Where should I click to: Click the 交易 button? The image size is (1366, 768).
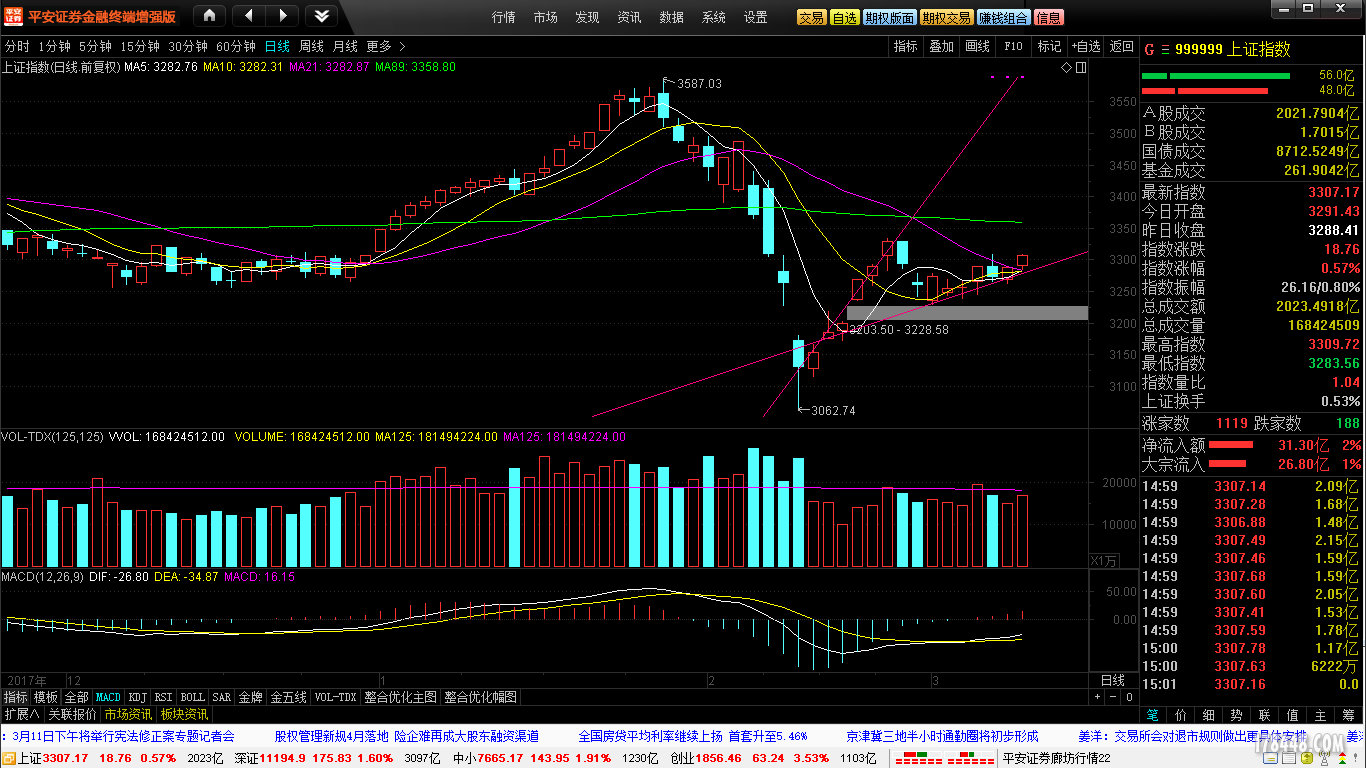click(x=811, y=18)
